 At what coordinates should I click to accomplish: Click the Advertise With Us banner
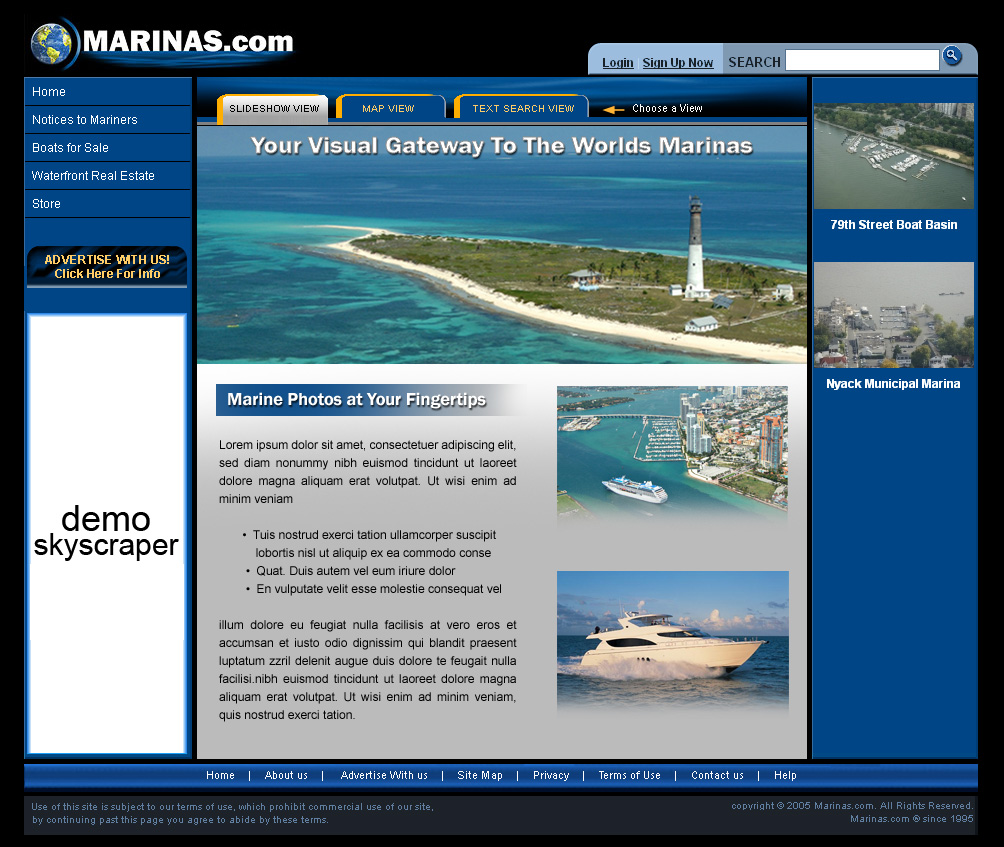pos(107,267)
